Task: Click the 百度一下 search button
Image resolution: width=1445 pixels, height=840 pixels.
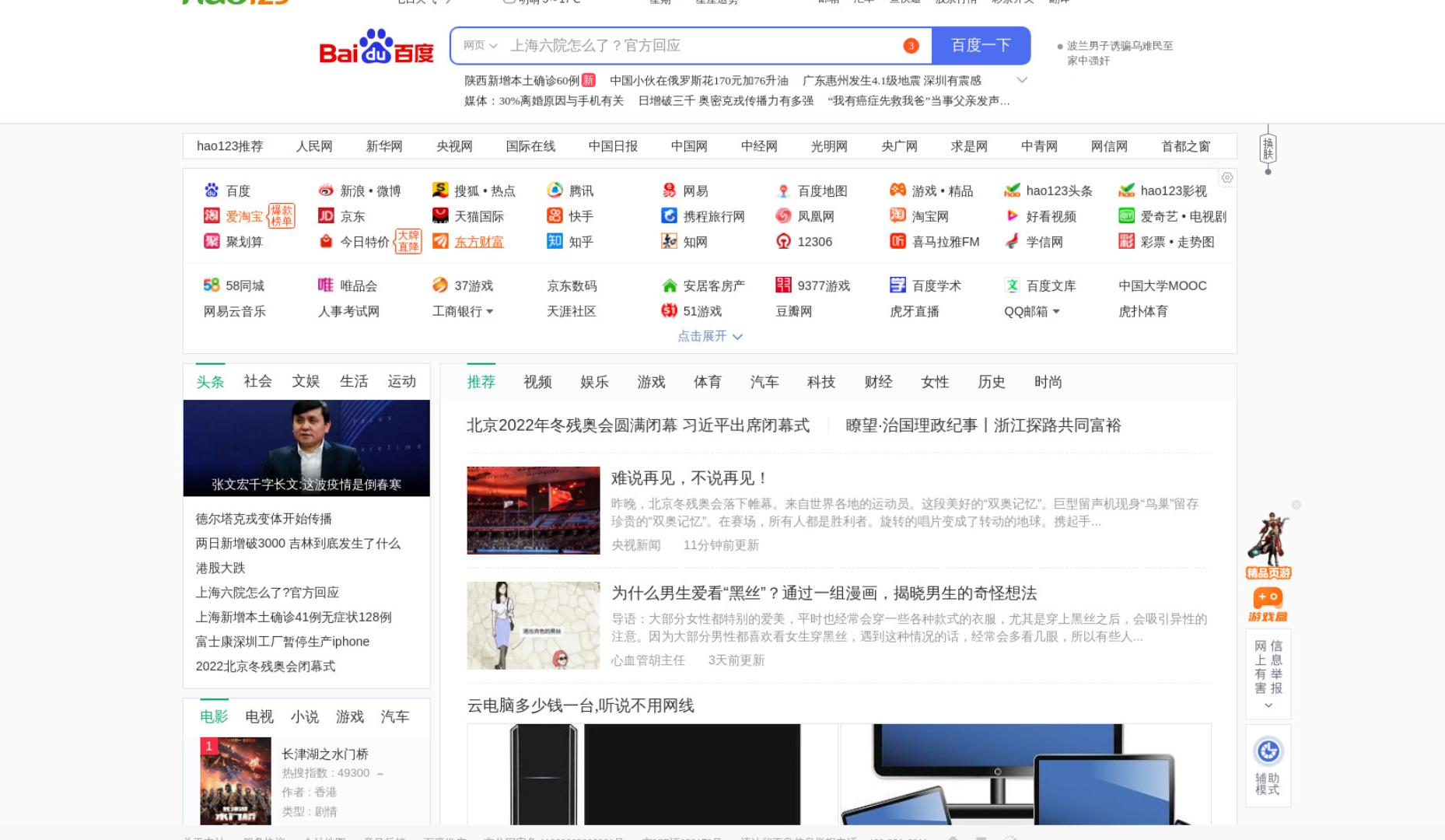Action: coord(981,46)
